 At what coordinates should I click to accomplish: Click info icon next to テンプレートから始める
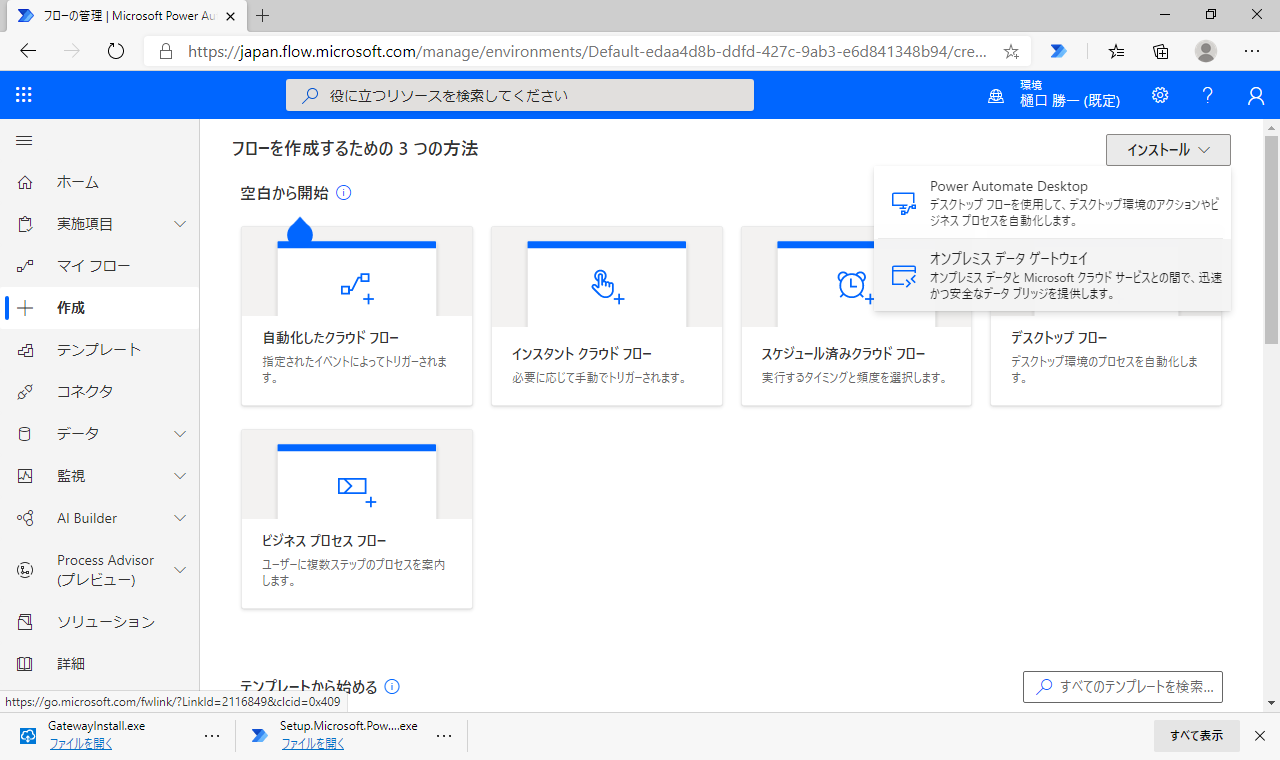(392, 686)
